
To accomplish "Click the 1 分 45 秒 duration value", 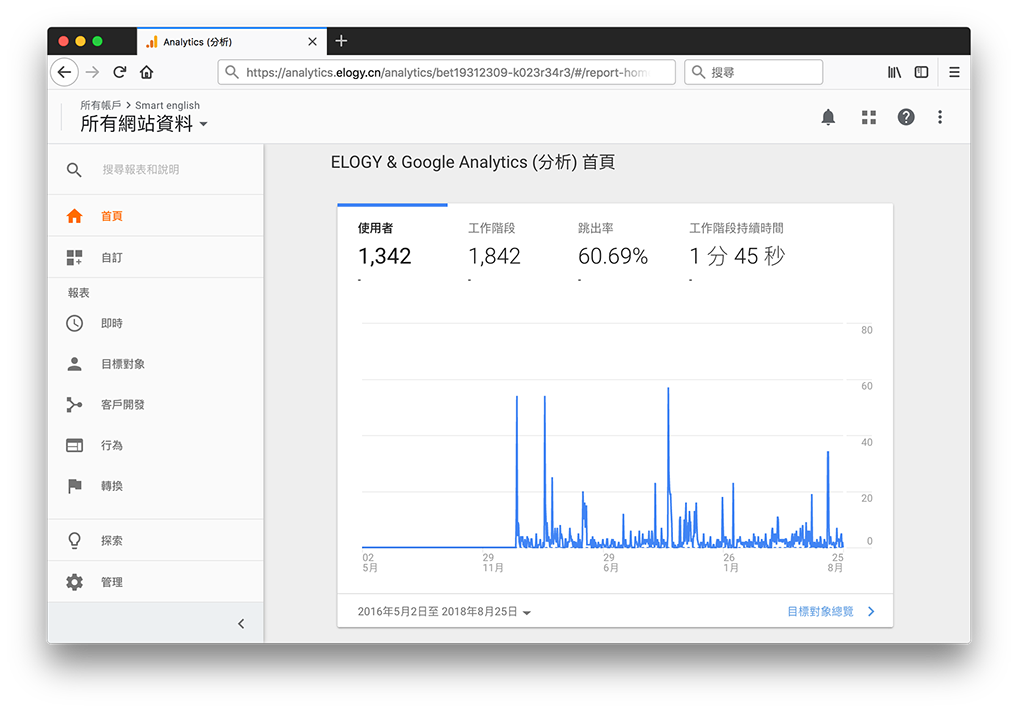I will pyautogui.click(x=737, y=256).
